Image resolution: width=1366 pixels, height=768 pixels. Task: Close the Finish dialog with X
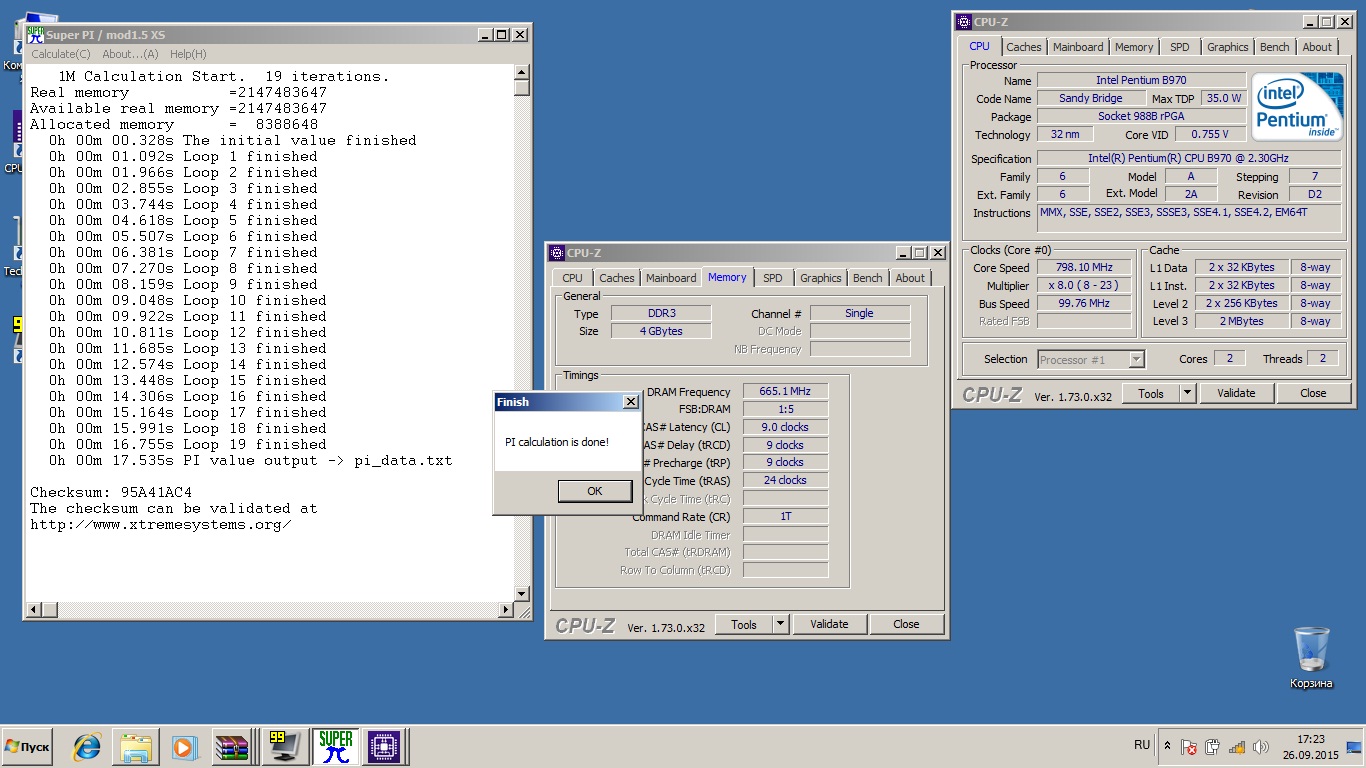click(x=630, y=402)
